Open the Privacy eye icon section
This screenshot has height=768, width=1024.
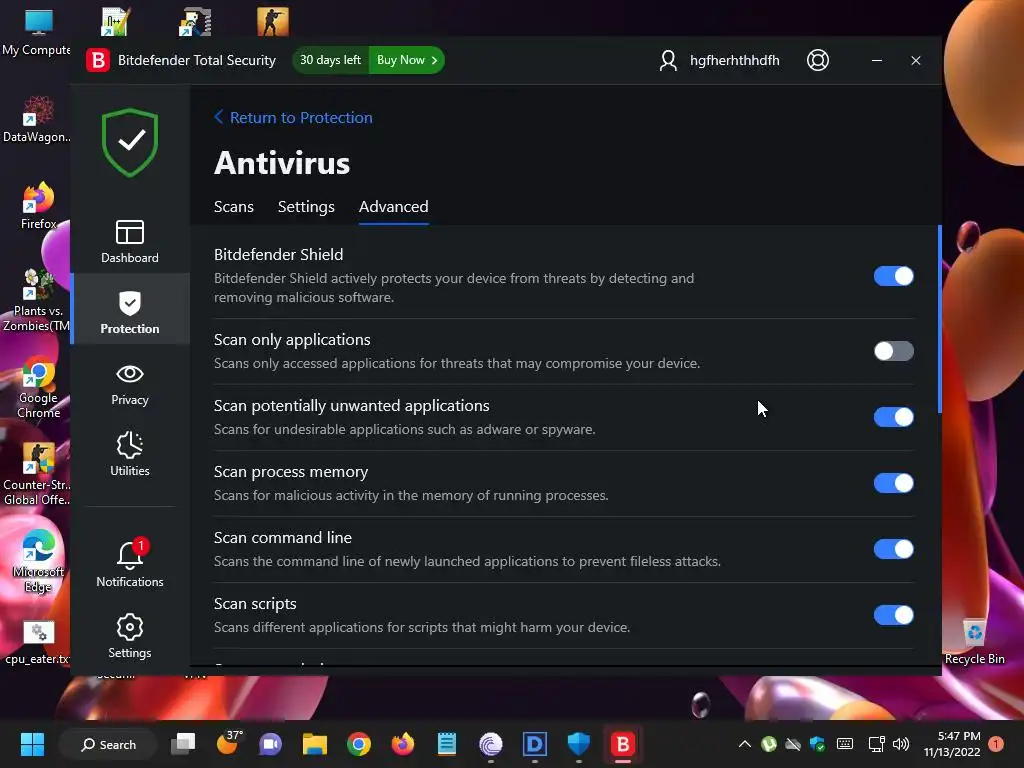pos(129,384)
